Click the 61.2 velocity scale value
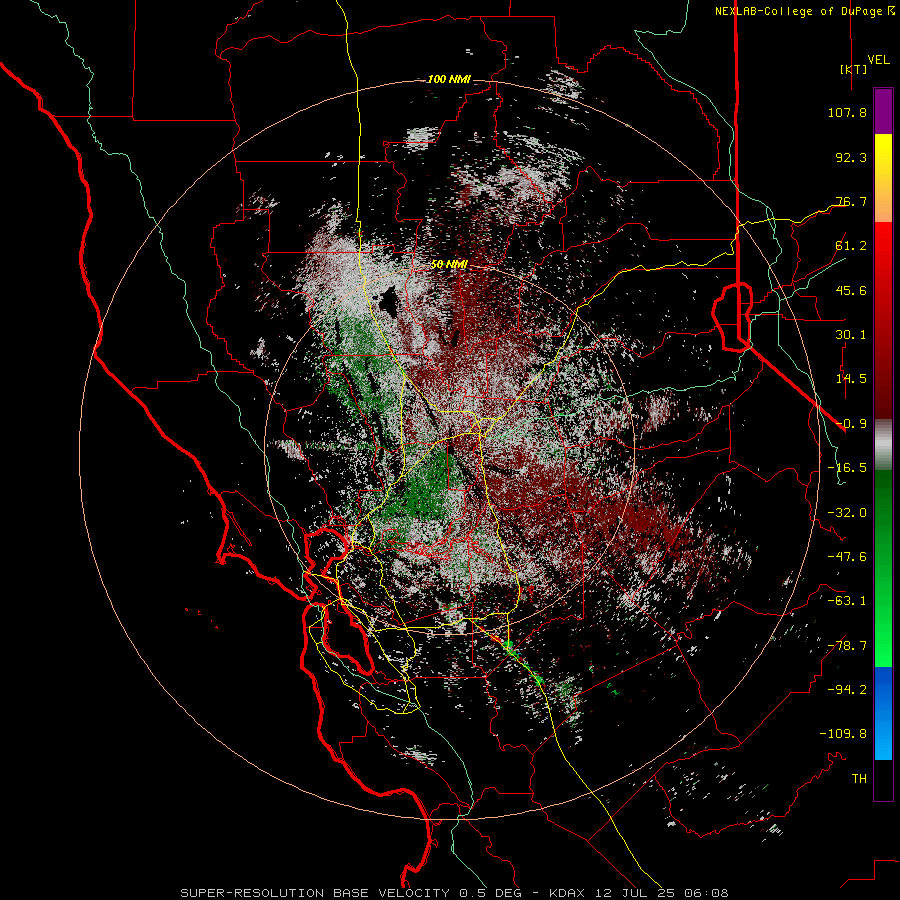This screenshot has width=900, height=900. 851,246
